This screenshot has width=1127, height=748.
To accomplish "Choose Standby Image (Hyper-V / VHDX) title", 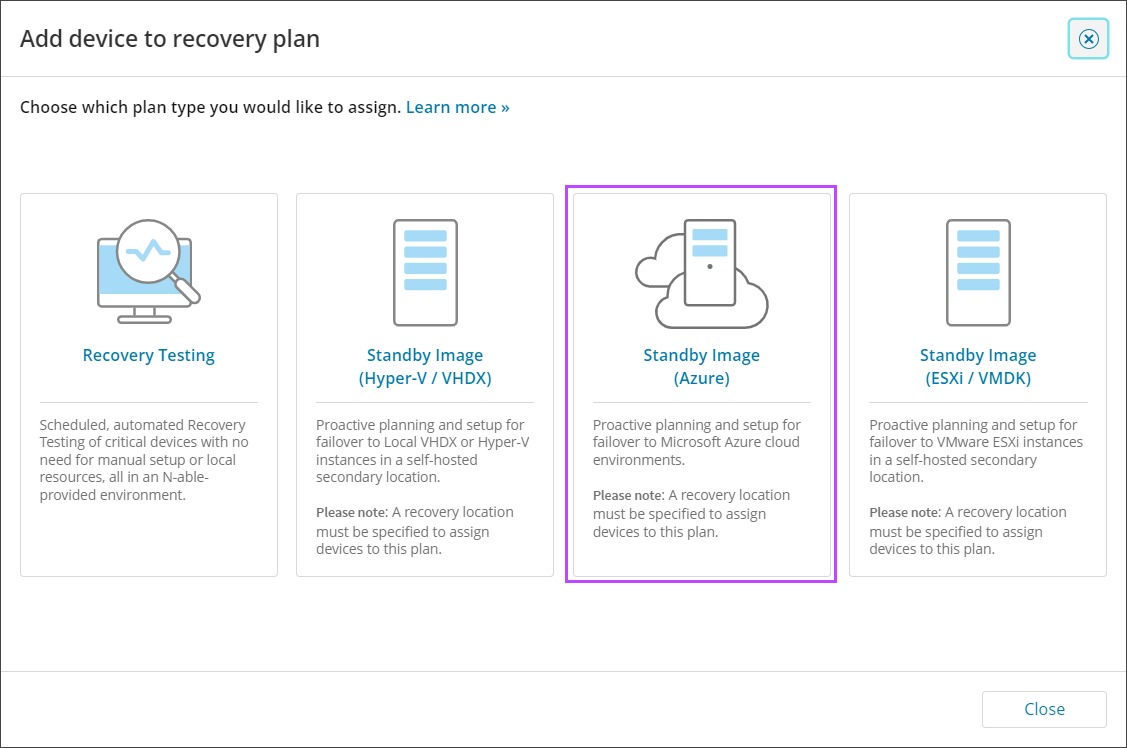I will (x=425, y=366).
